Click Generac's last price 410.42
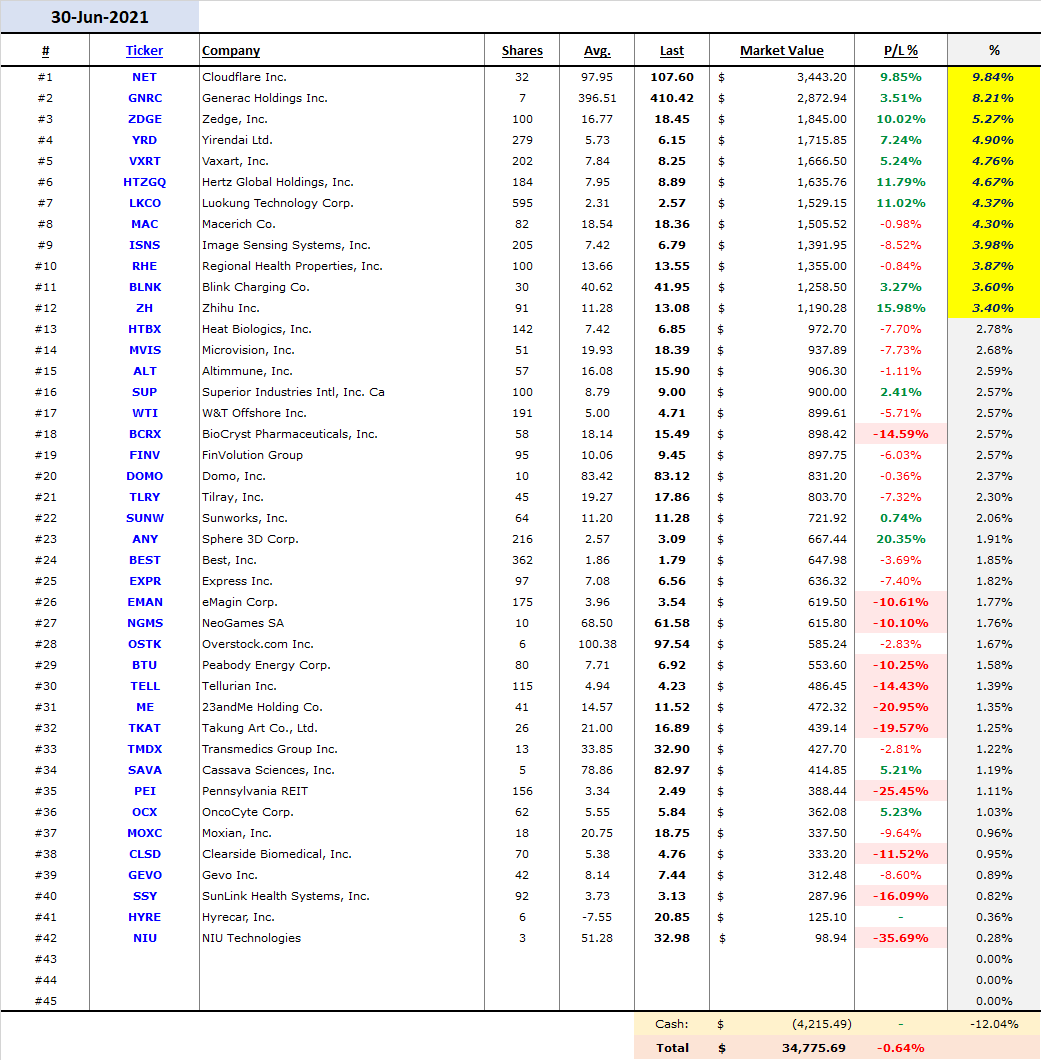1041x1060 pixels. pyautogui.click(x=672, y=98)
